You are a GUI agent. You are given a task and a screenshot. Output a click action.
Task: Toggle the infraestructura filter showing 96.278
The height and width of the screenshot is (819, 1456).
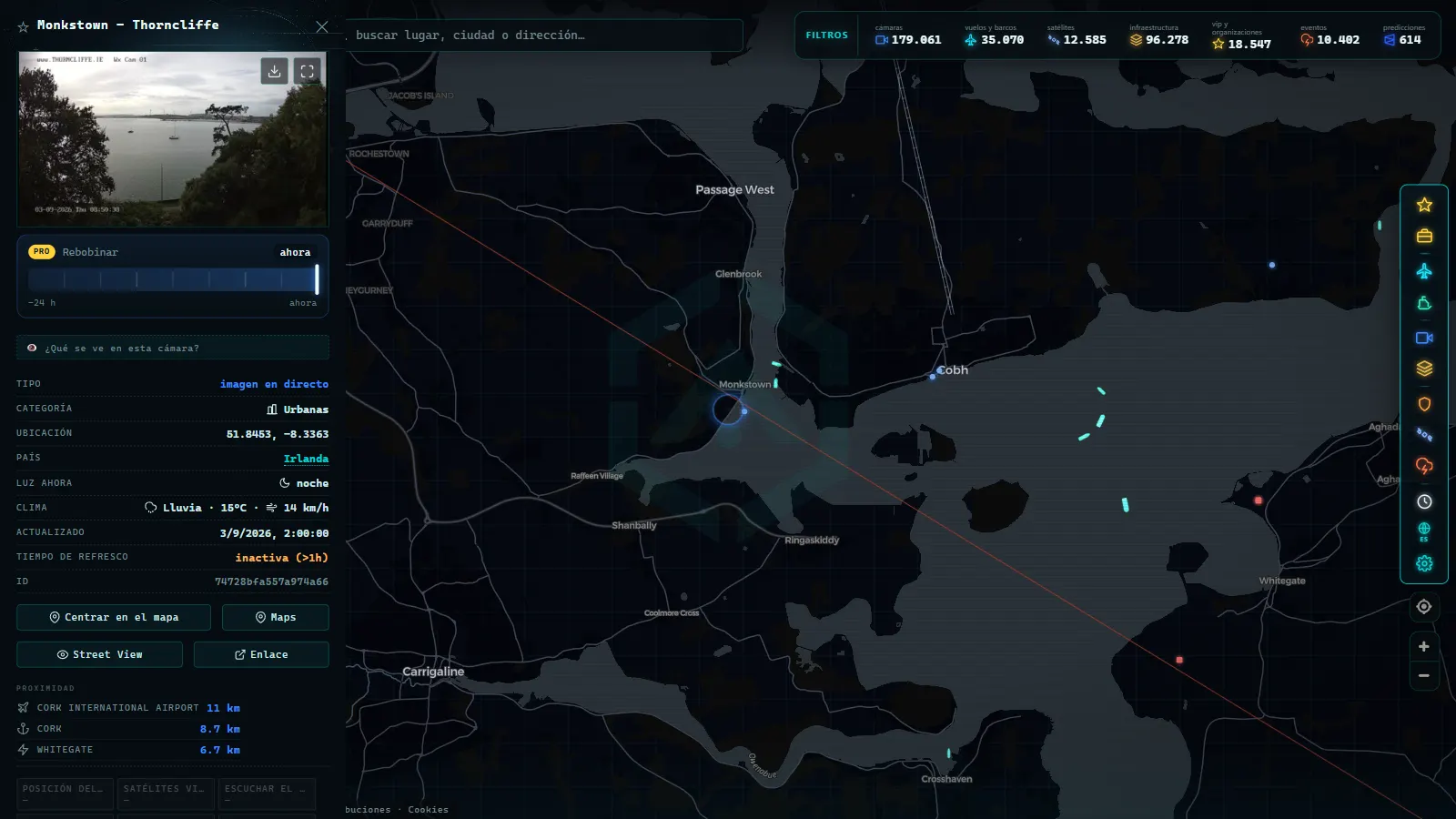click(x=1159, y=35)
